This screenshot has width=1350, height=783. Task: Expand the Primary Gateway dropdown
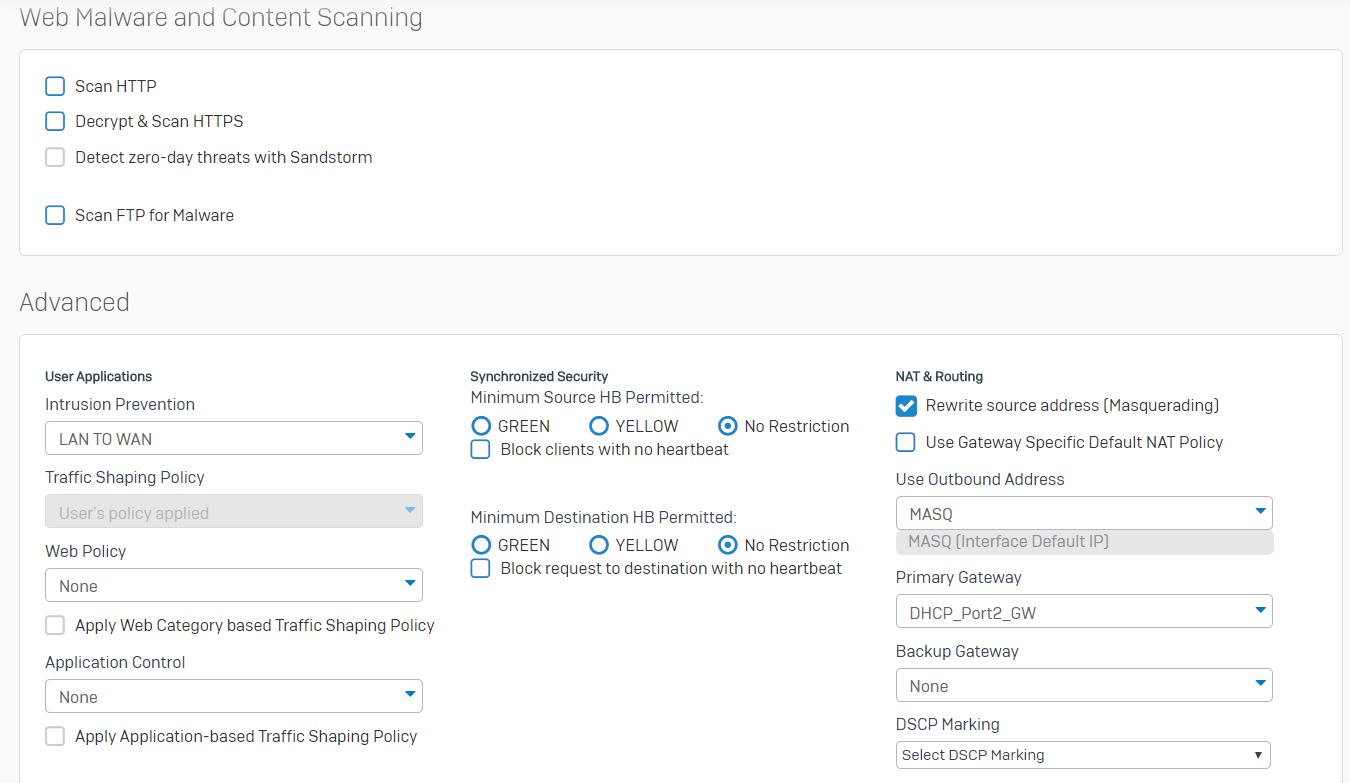coord(1083,611)
